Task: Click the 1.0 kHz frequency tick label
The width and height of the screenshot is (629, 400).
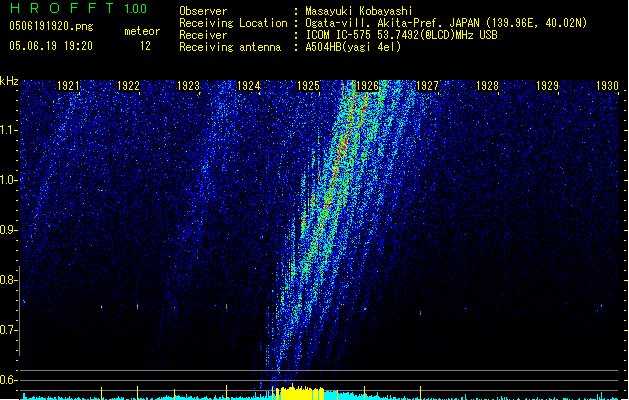Action: [x=8, y=180]
